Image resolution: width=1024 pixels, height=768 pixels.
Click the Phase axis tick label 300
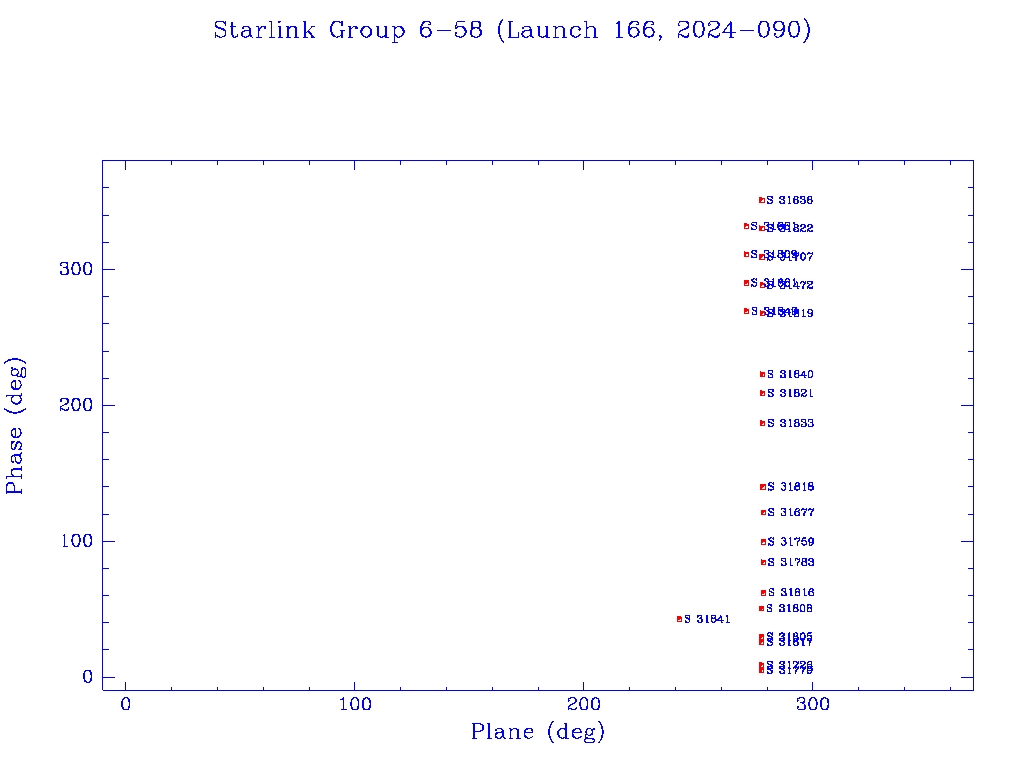click(76, 269)
